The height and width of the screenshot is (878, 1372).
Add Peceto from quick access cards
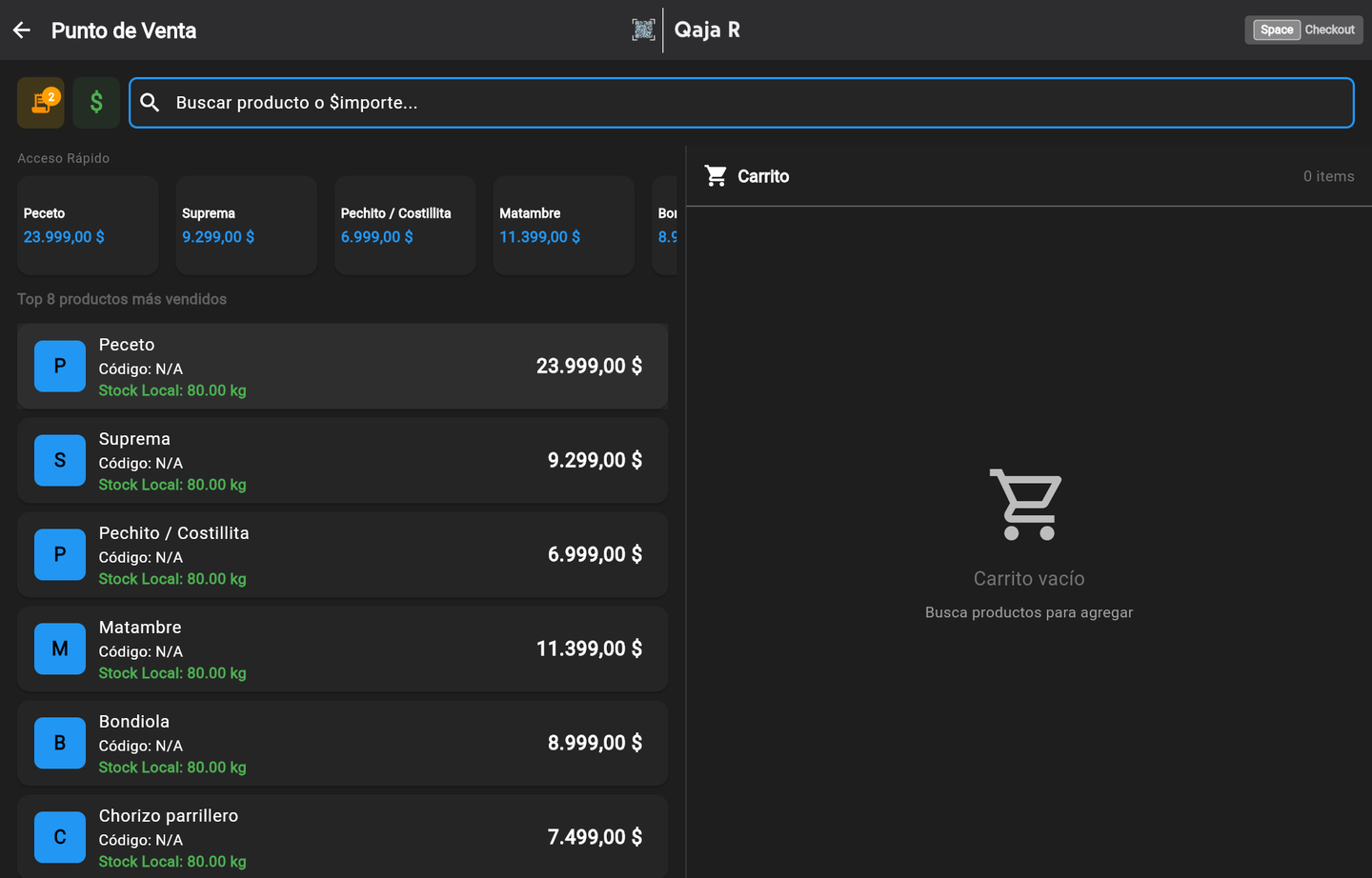[88, 225]
